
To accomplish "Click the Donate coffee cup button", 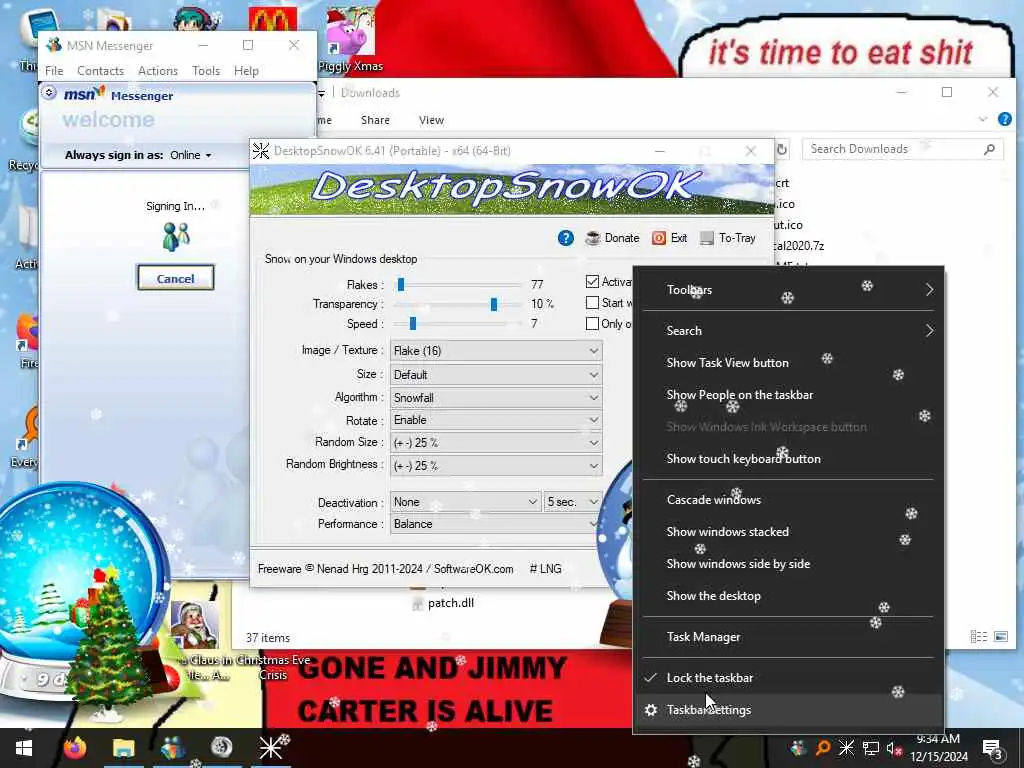I will (612, 238).
